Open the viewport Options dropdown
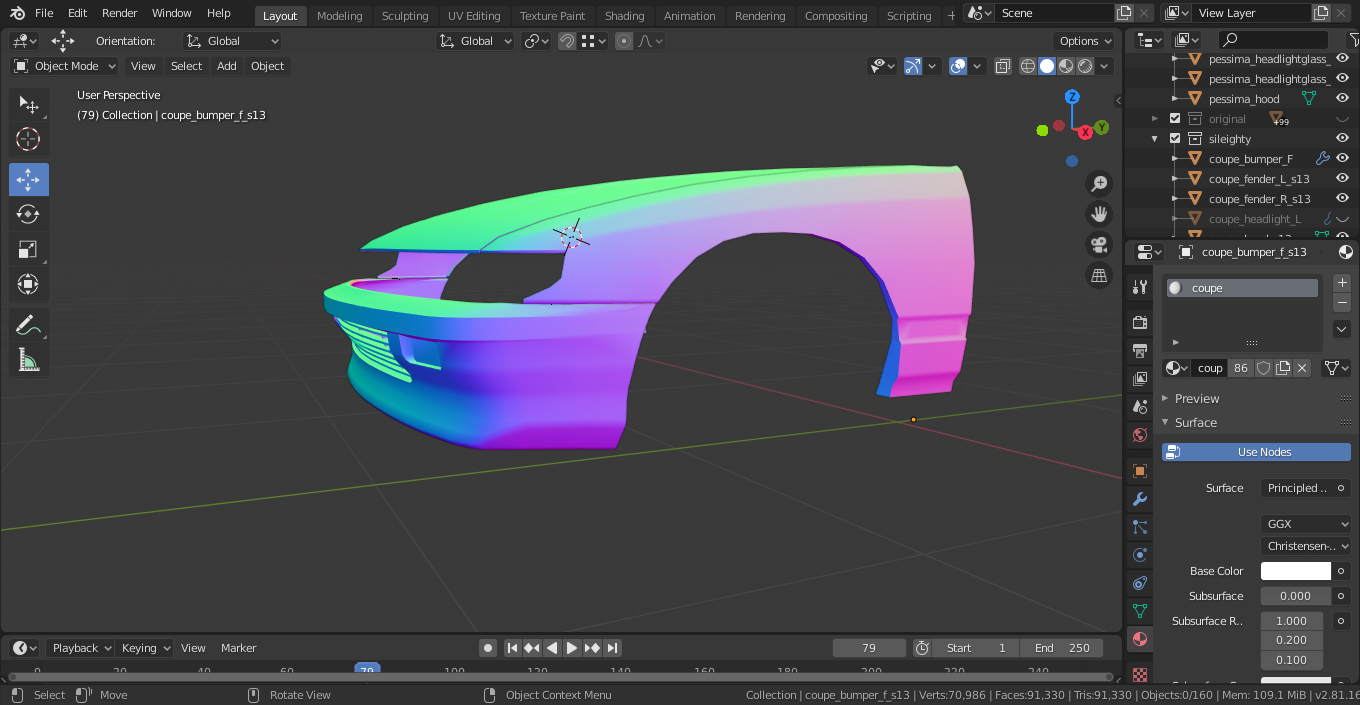This screenshot has height=705, width=1360. tap(1085, 41)
